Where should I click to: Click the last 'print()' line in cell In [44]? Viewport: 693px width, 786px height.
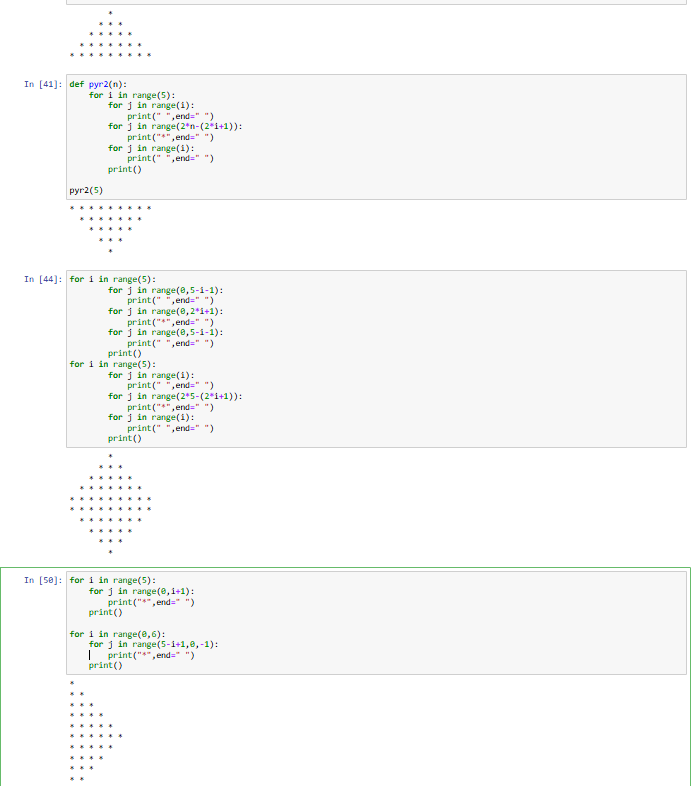[x=125, y=439]
